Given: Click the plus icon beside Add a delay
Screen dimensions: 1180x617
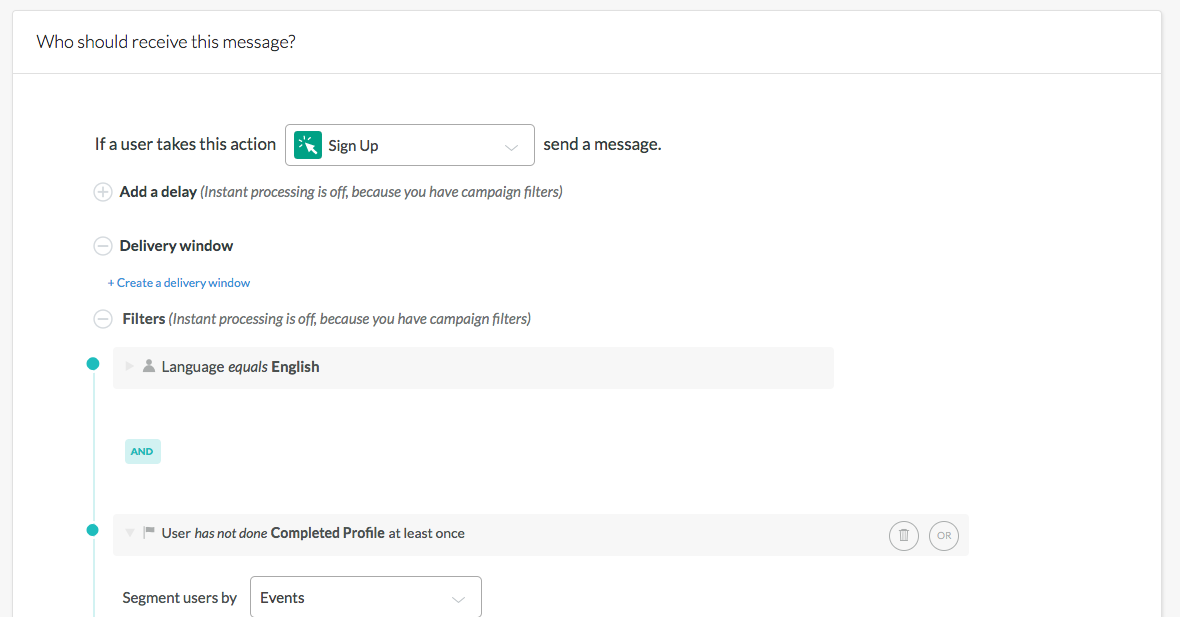Looking at the screenshot, I should coord(102,192).
